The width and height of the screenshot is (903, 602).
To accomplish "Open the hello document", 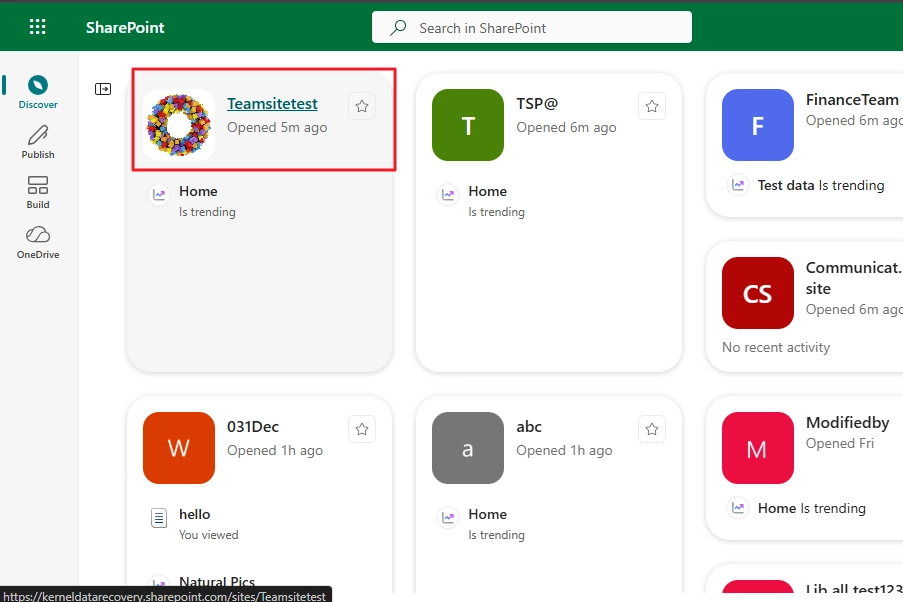I will point(195,514).
